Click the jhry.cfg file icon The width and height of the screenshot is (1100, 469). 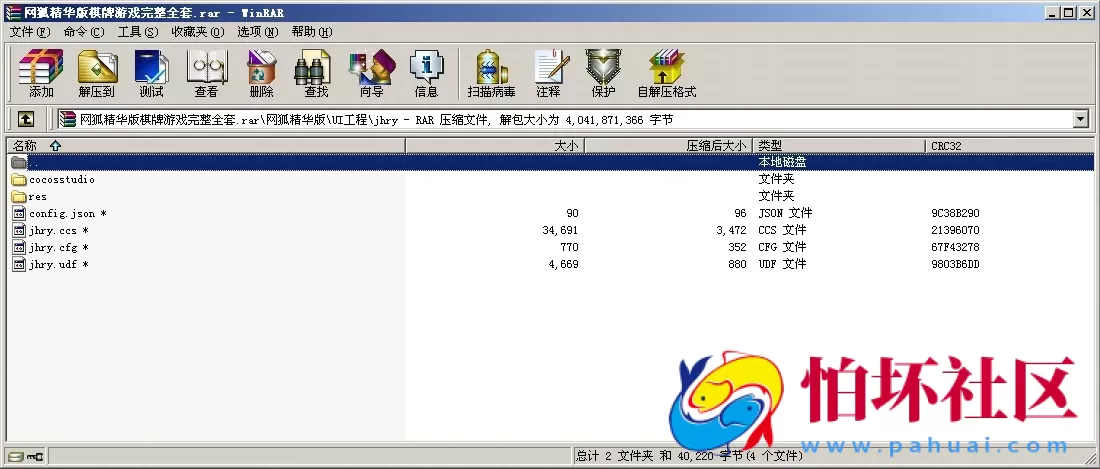click(x=19, y=247)
